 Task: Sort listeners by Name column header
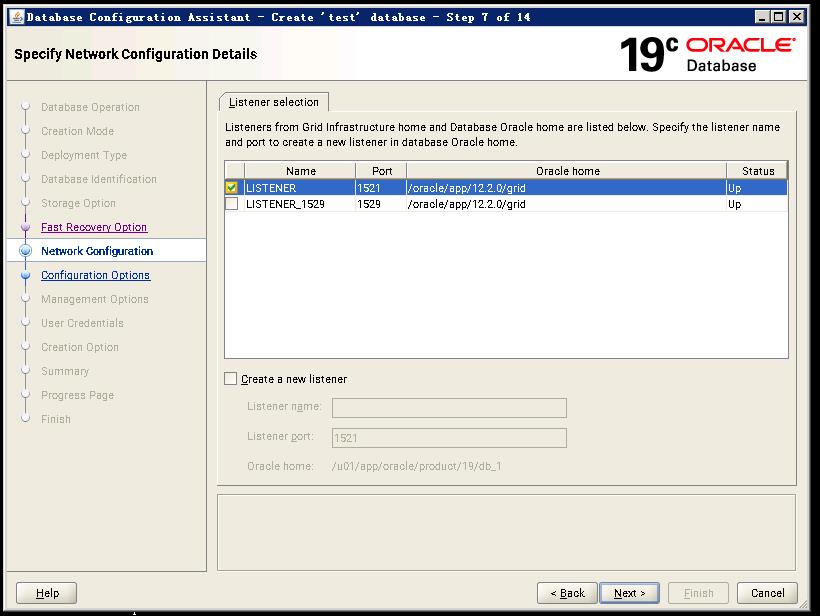point(300,170)
